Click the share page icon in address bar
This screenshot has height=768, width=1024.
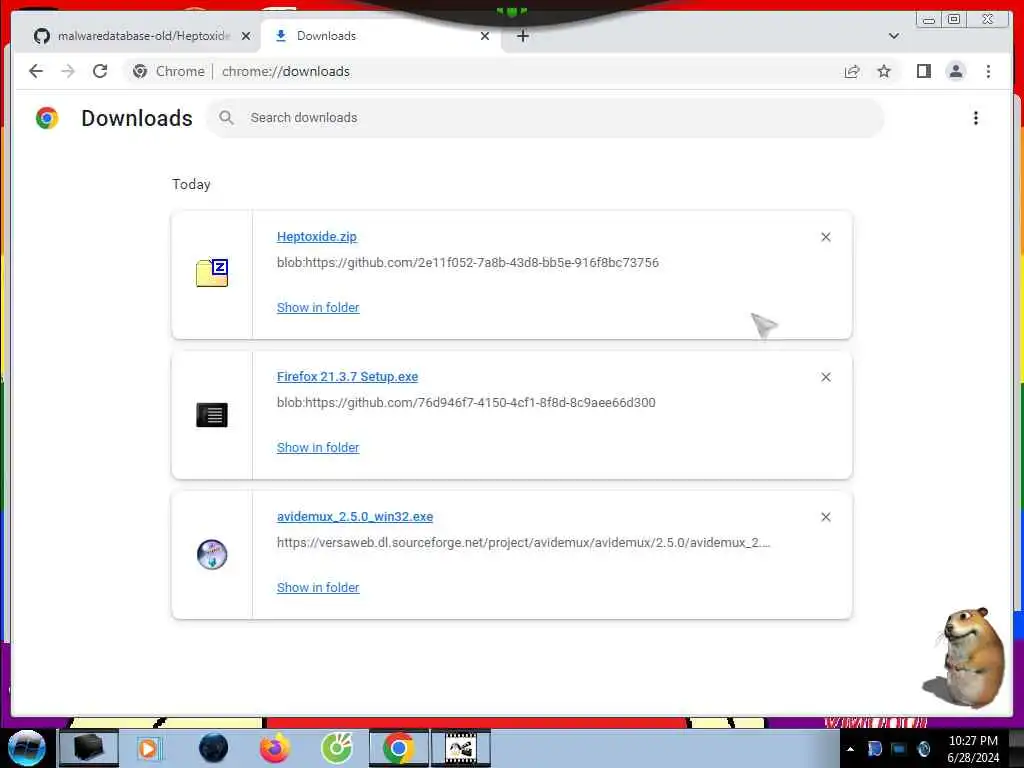click(852, 71)
